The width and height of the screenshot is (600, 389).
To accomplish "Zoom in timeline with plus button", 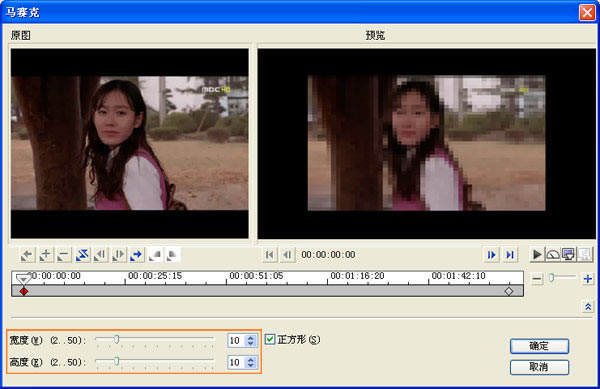I will (588, 279).
